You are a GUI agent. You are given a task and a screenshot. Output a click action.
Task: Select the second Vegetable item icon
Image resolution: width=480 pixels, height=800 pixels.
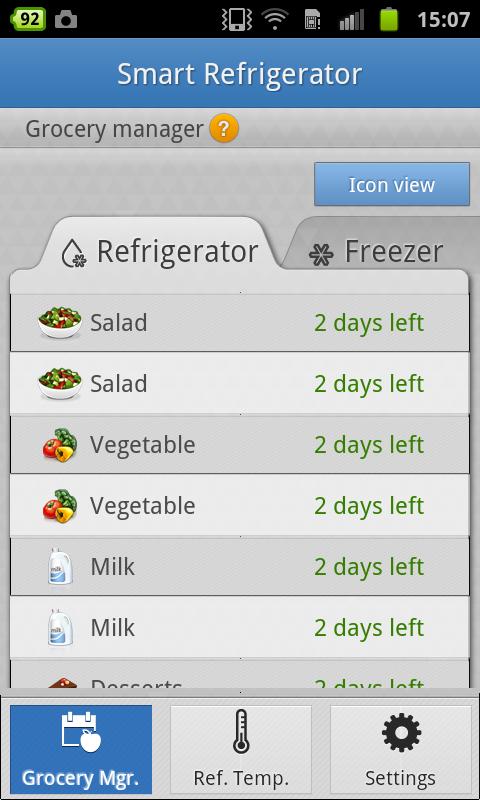(x=60, y=506)
